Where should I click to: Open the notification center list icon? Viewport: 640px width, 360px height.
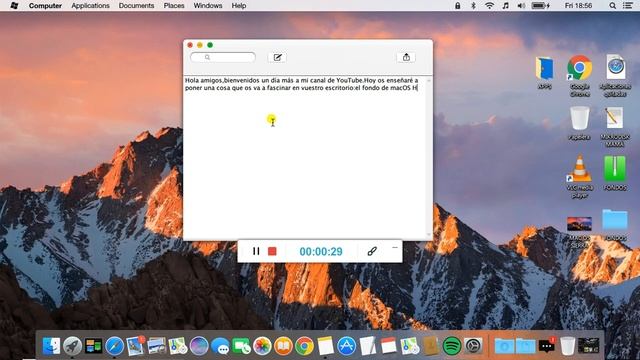coord(628,6)
